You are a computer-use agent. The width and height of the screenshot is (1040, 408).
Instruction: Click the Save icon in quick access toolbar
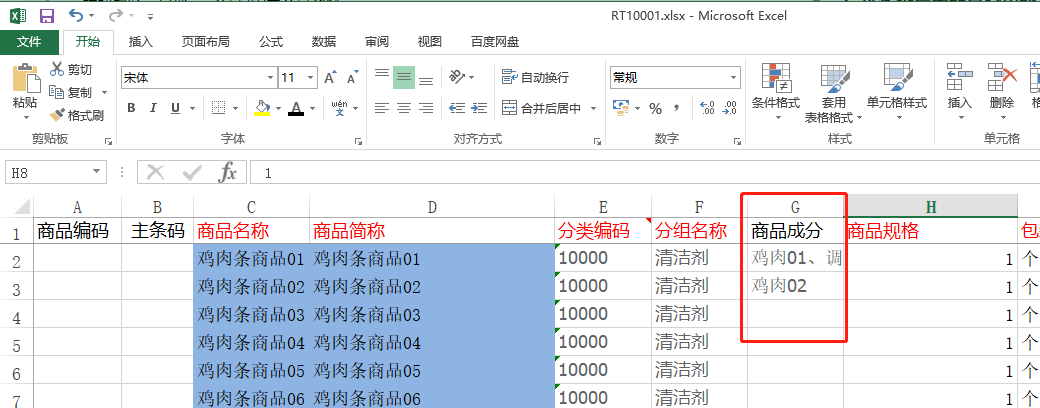47,16
